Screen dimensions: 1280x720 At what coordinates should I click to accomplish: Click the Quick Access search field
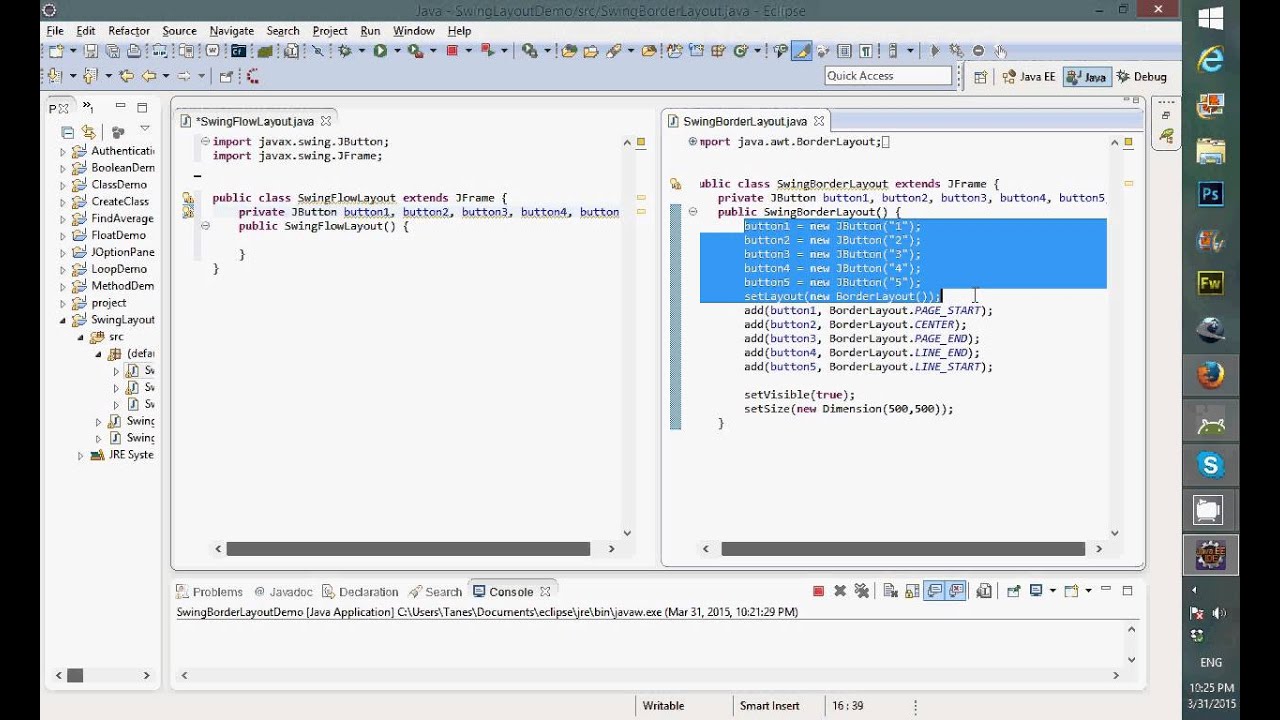pyautogui.click(x=888, y=76)
